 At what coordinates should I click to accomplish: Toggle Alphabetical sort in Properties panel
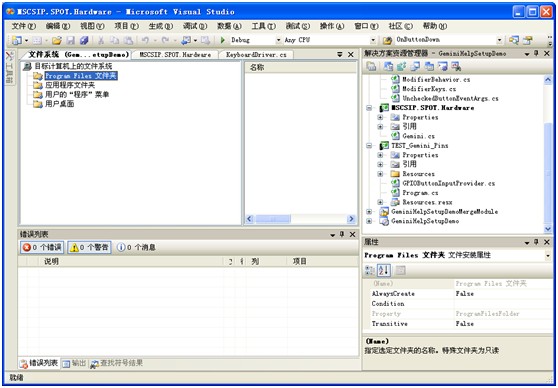tap(384, 271)
